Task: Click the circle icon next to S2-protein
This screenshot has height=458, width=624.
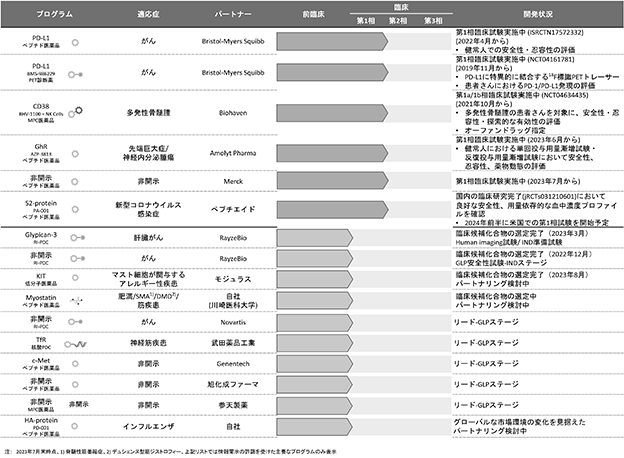Action: tap(75, 209)
